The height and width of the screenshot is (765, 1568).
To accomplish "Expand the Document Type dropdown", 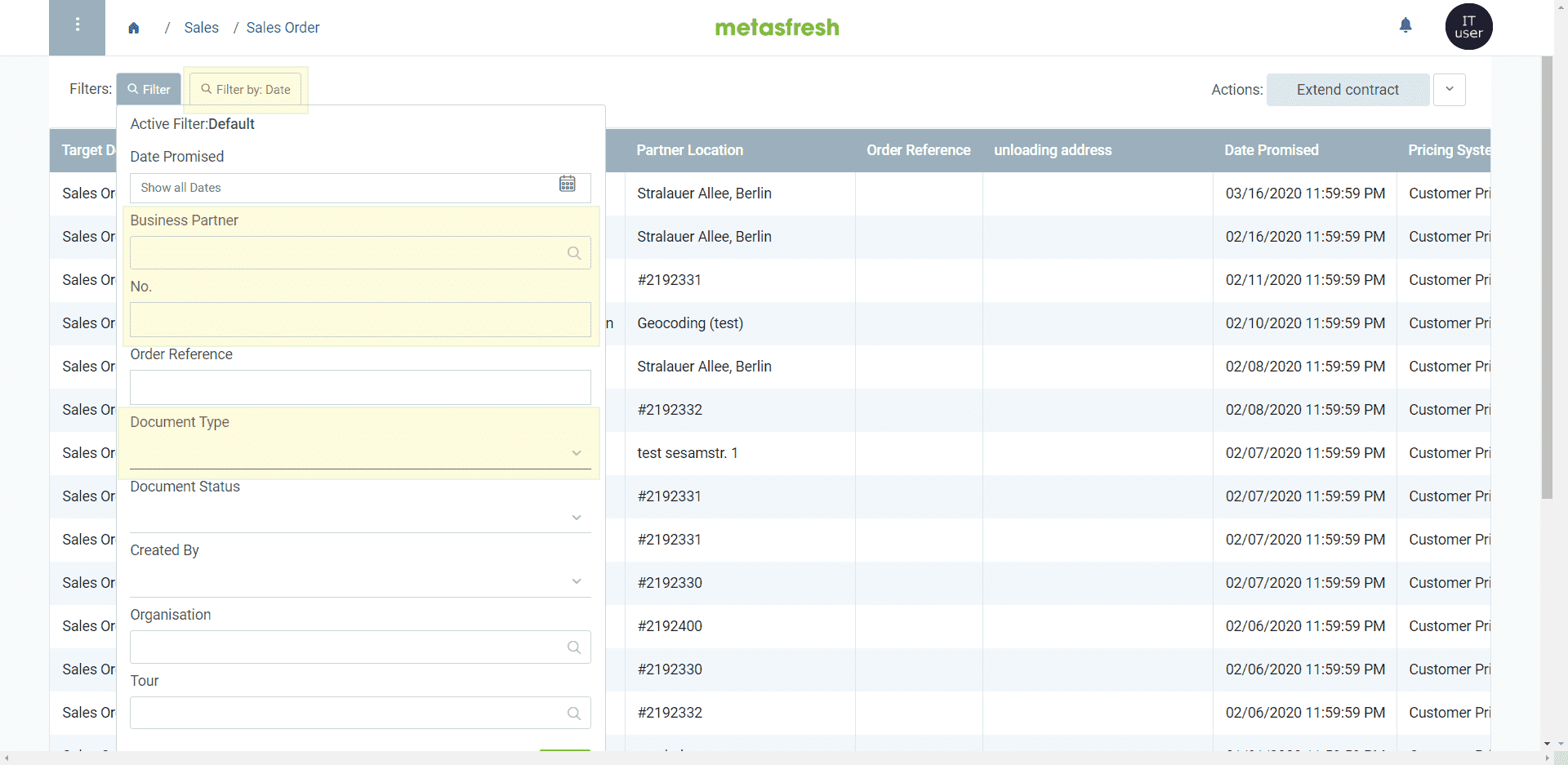I will tap(577, 453).
